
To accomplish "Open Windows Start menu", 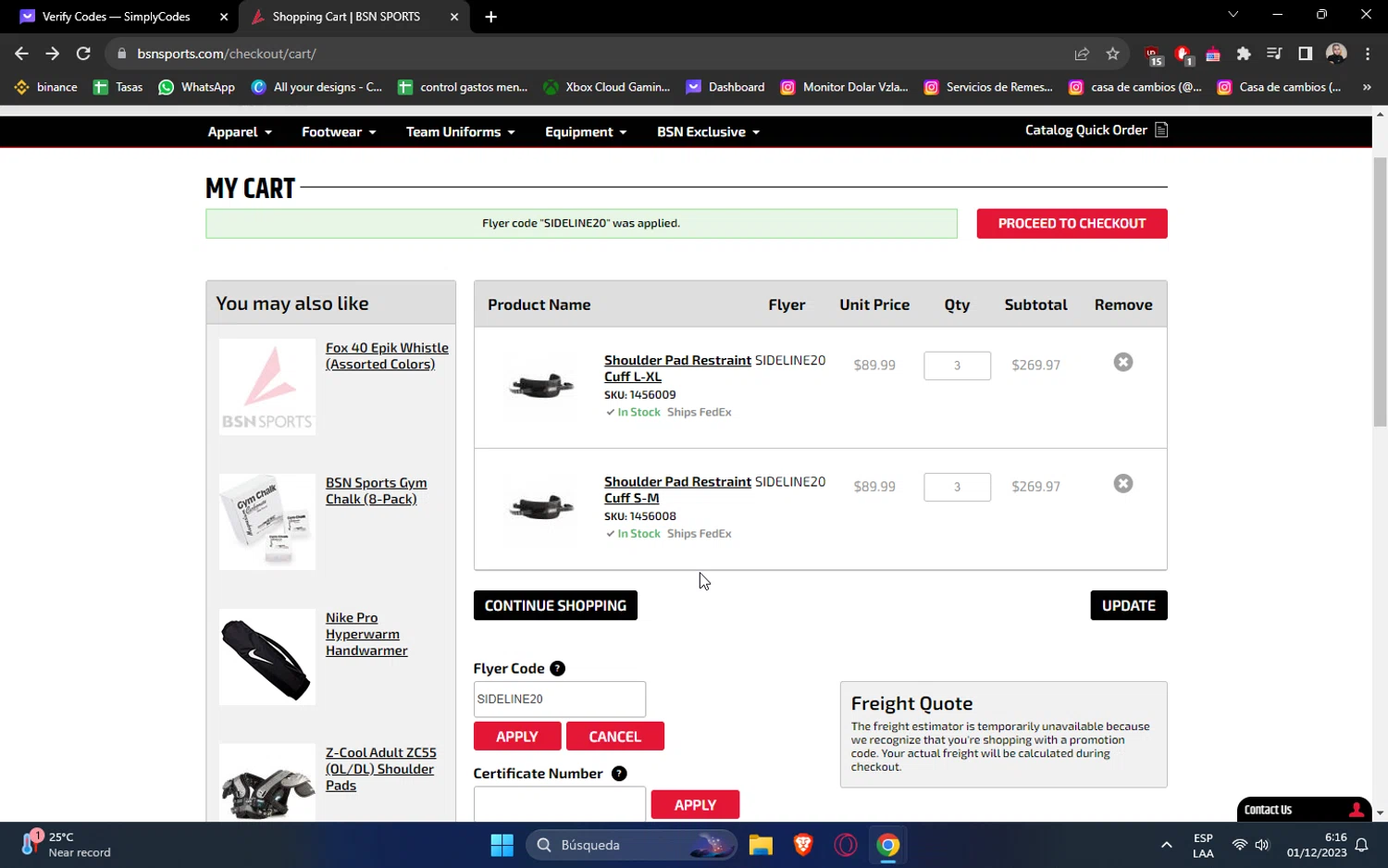I will tap(502, 845).
